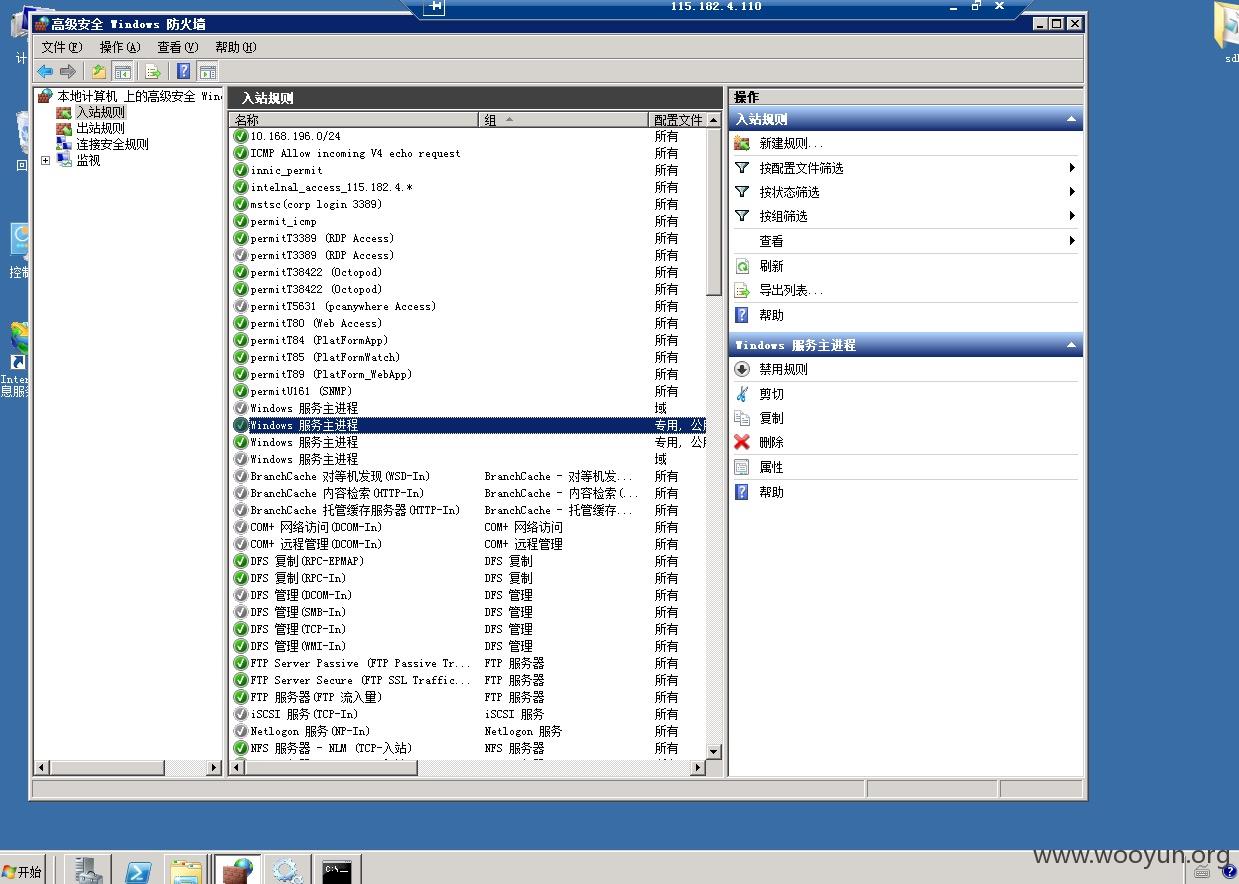Click the gear-style taskbar icon next to the firewall
Screen dimensions: 1239x884
(288, 870)
